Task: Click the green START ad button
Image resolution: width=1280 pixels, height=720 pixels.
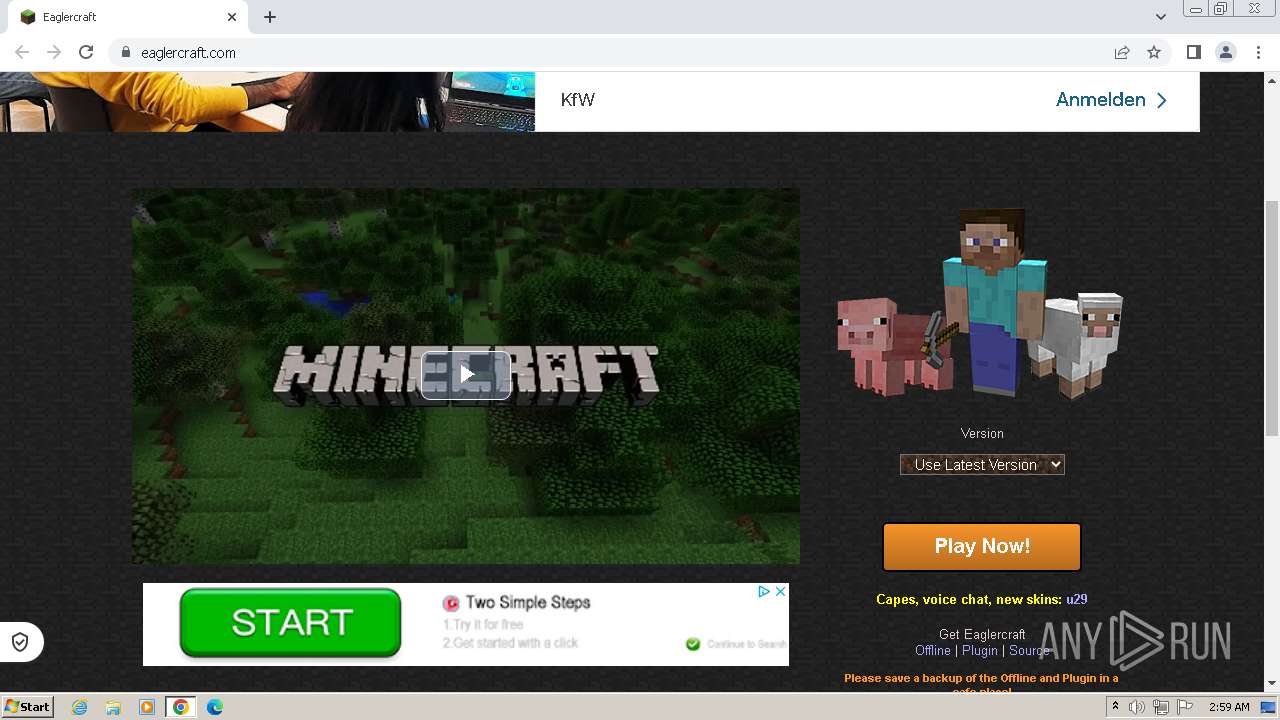Action: [291, 622]
